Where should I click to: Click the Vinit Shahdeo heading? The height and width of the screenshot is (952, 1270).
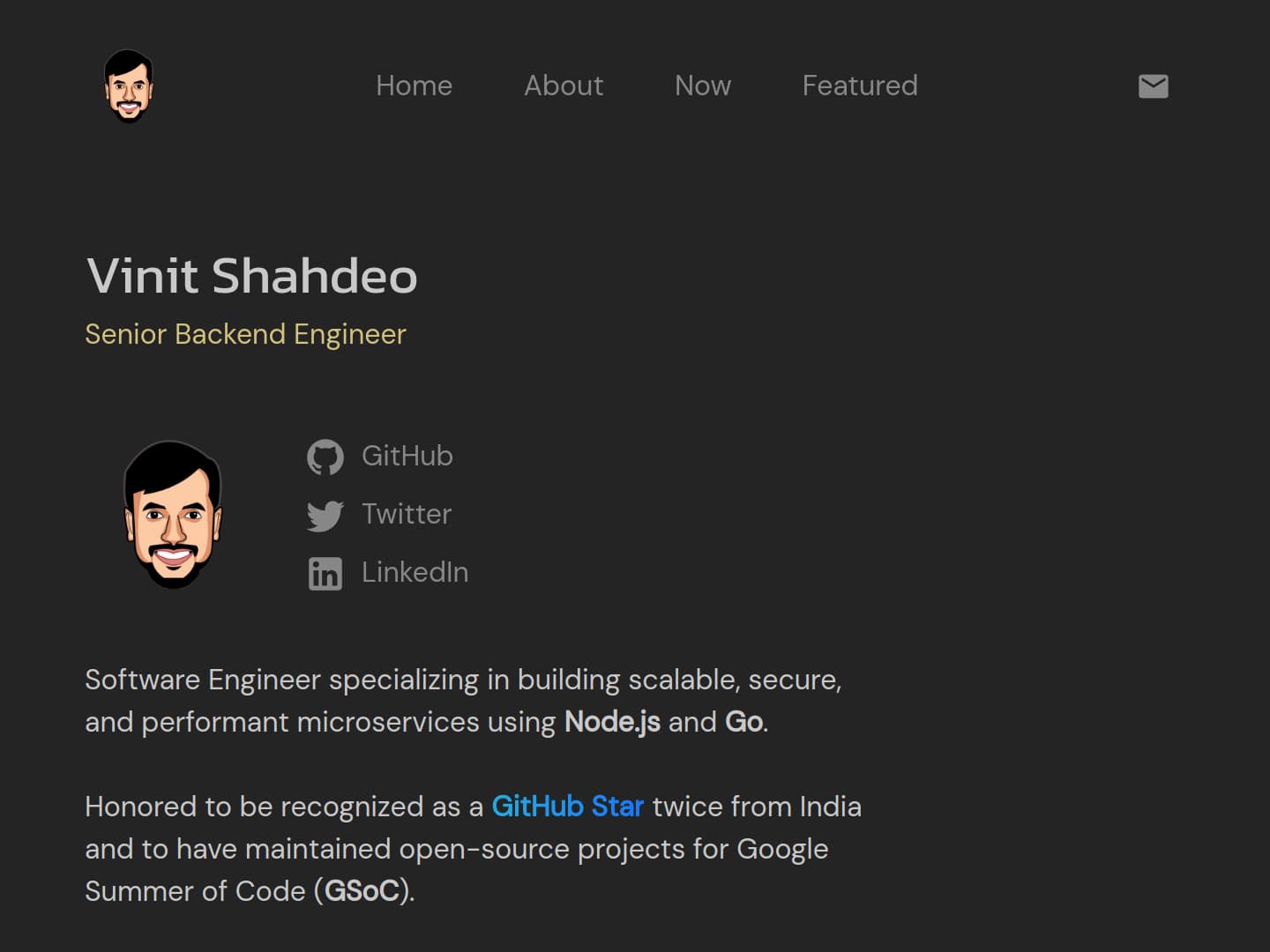251,275
